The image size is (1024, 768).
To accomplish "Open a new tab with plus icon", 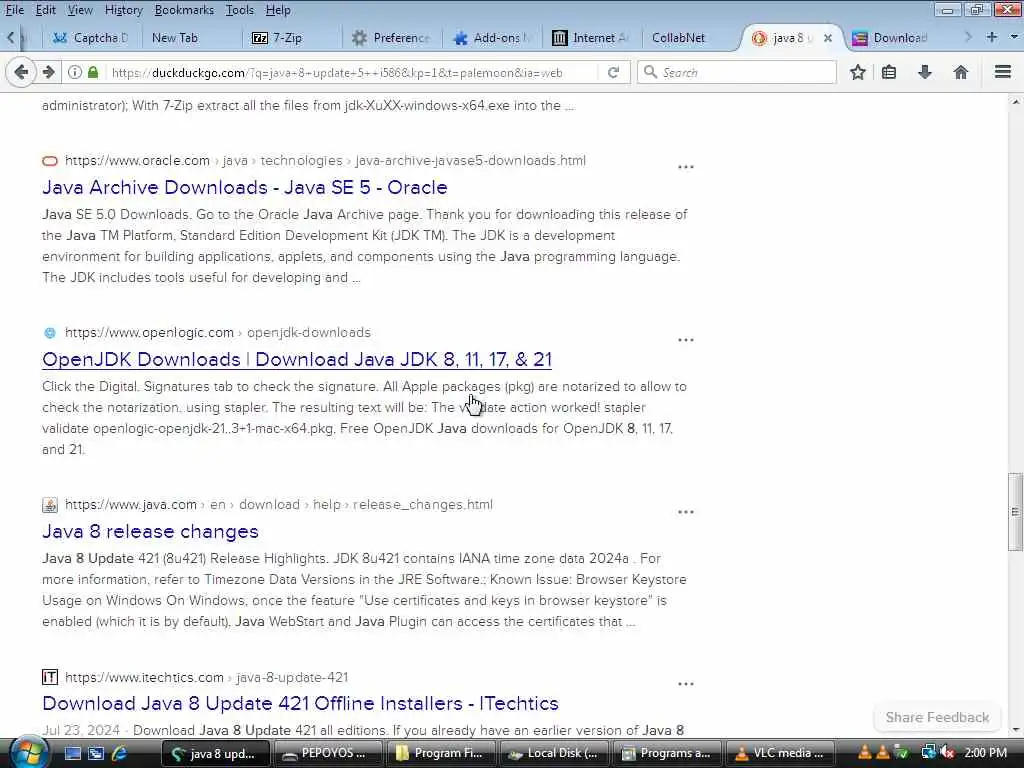I will coord(992,37).
